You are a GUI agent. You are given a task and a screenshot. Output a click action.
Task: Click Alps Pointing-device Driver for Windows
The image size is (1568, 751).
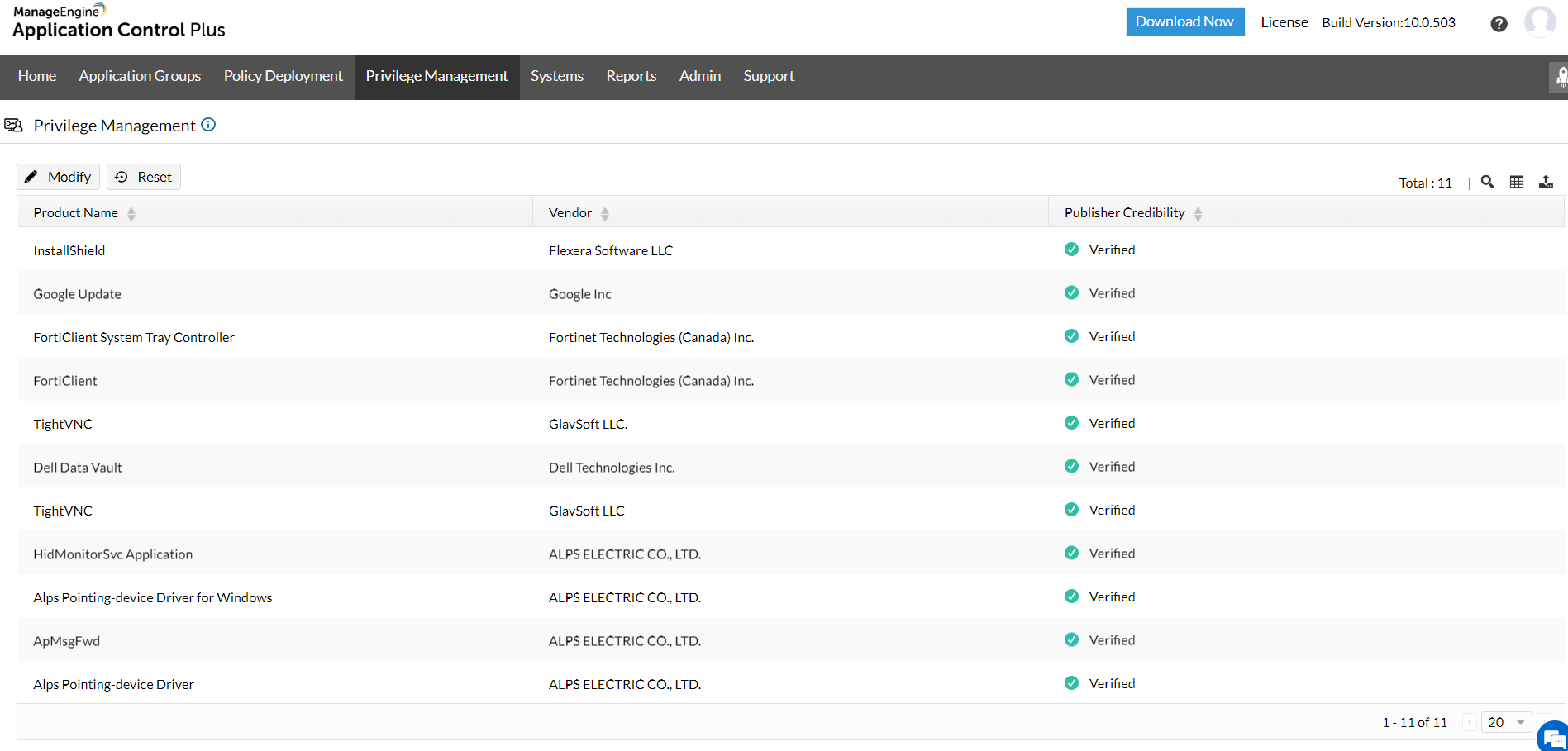[x=153, y=597]
